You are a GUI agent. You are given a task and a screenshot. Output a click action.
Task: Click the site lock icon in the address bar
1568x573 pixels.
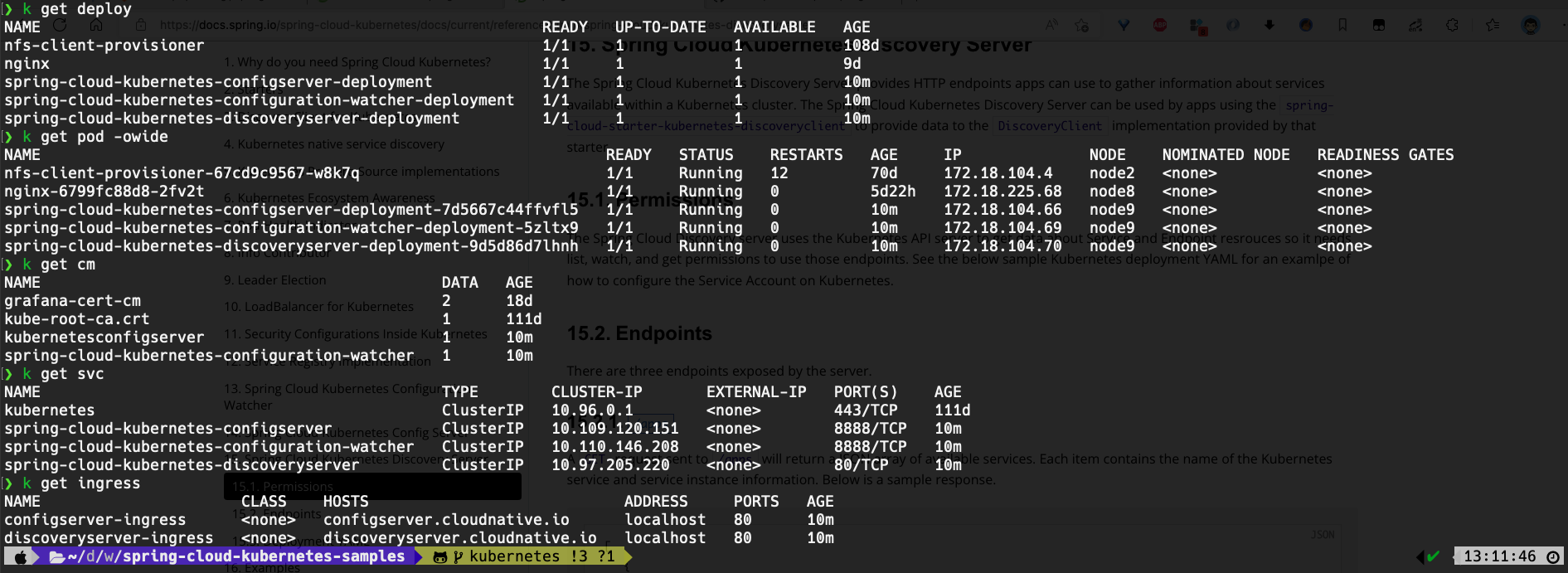(140, 25)
